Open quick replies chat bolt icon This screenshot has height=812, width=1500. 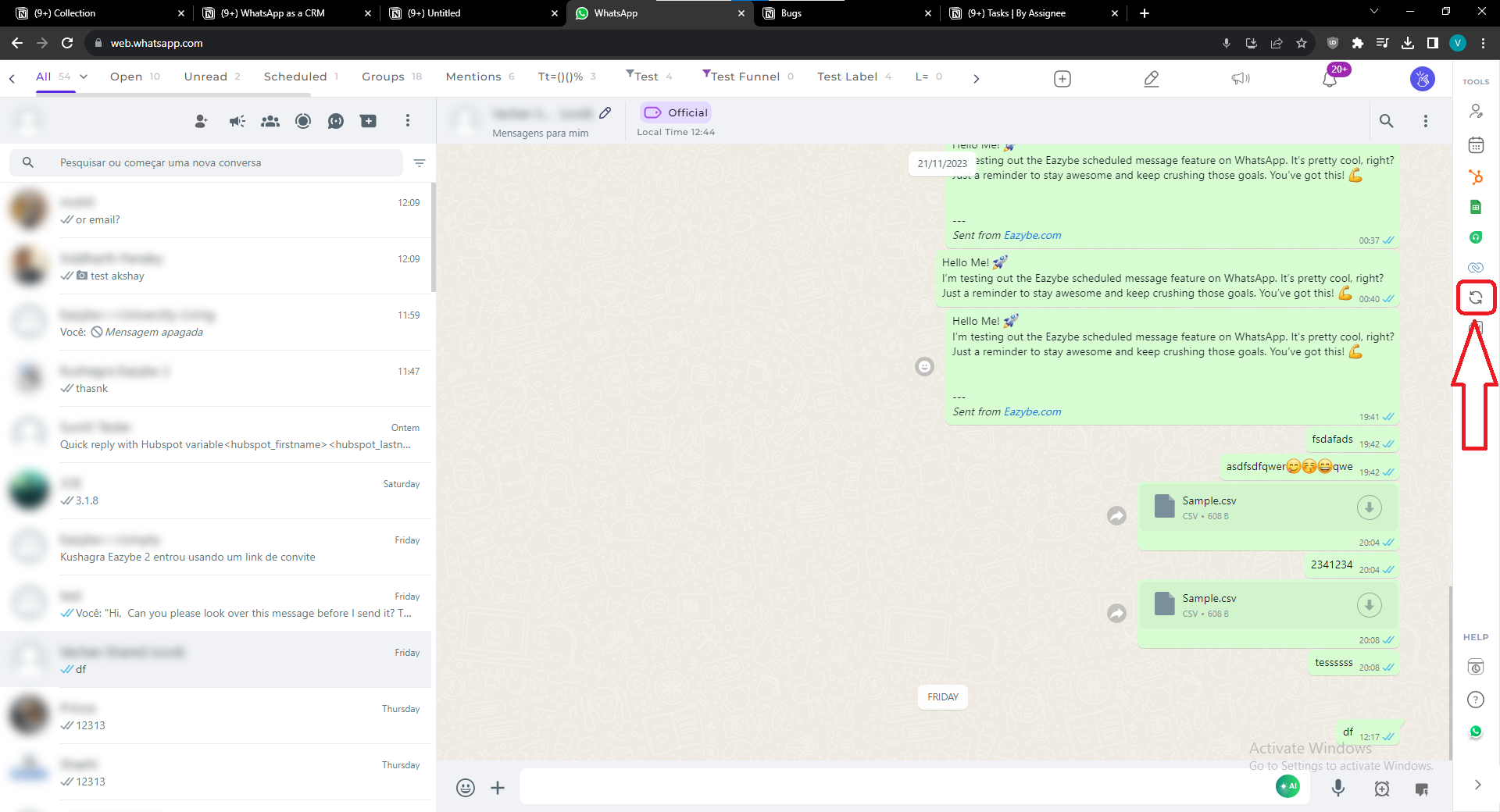1422,789
